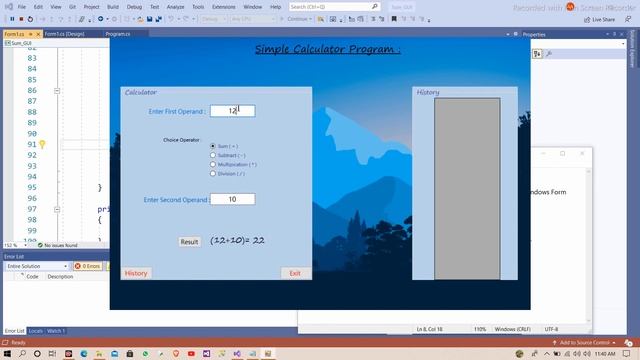Open the Build menu
Screen dimensions: 640x360
pyautogui.click(x=113, y=7)
